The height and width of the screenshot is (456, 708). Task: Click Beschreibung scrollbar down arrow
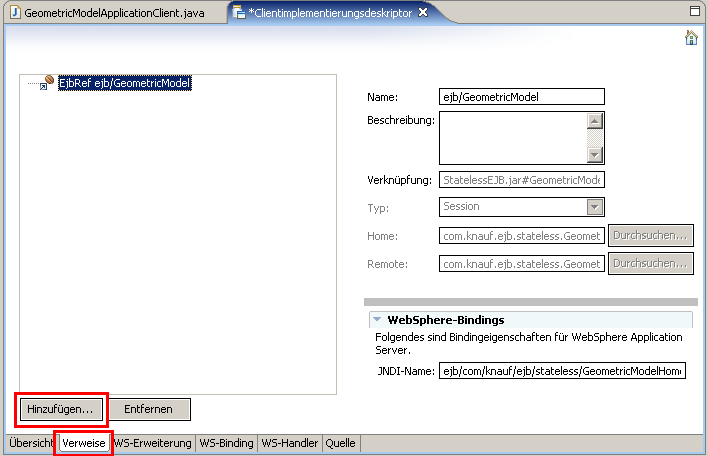[595, 155]
